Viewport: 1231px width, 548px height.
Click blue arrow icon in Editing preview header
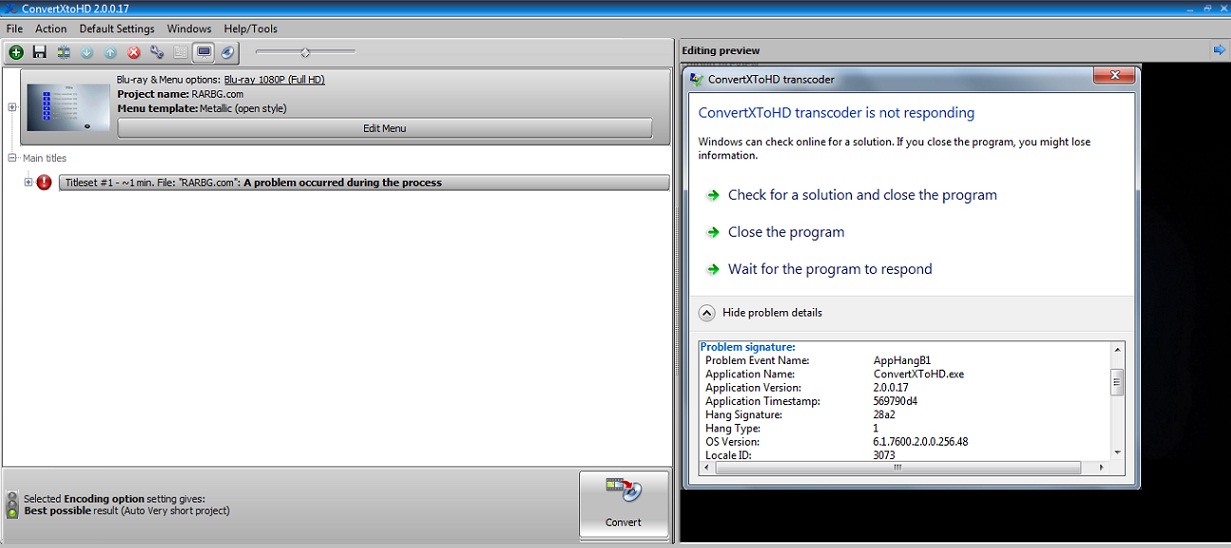coord(1219,50)
